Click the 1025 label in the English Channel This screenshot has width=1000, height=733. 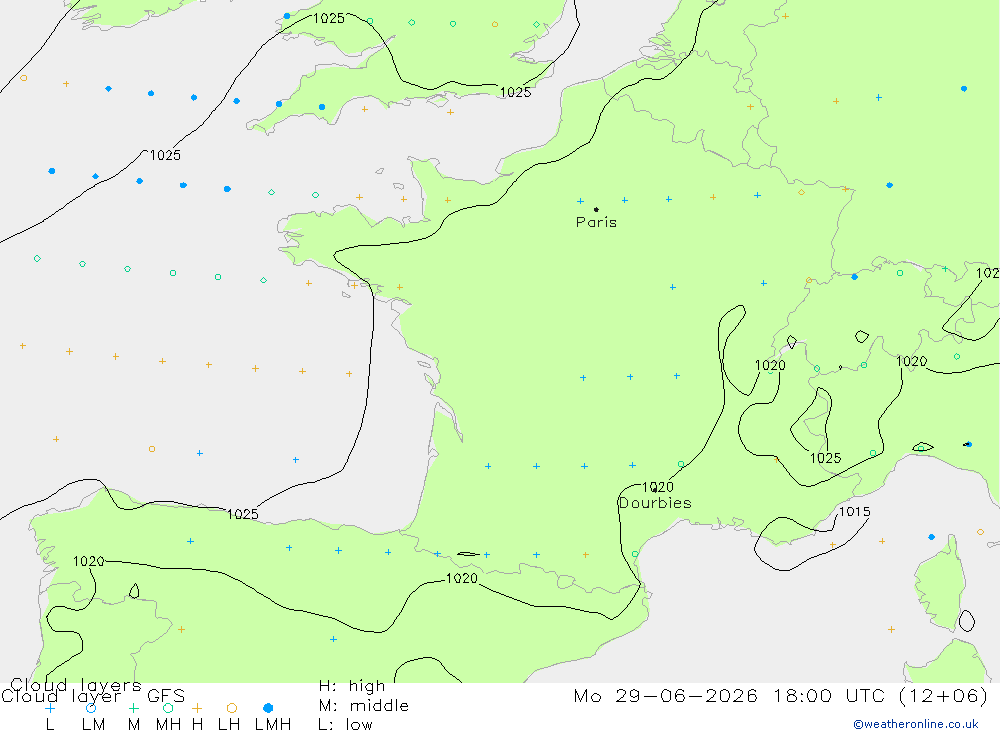[x=515, y=93]
